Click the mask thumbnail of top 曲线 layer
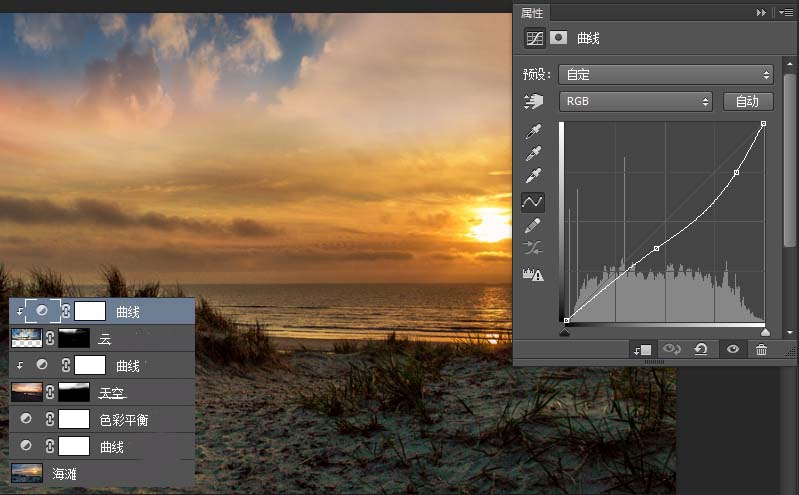The image size is (799, 495). click(90, 311)
